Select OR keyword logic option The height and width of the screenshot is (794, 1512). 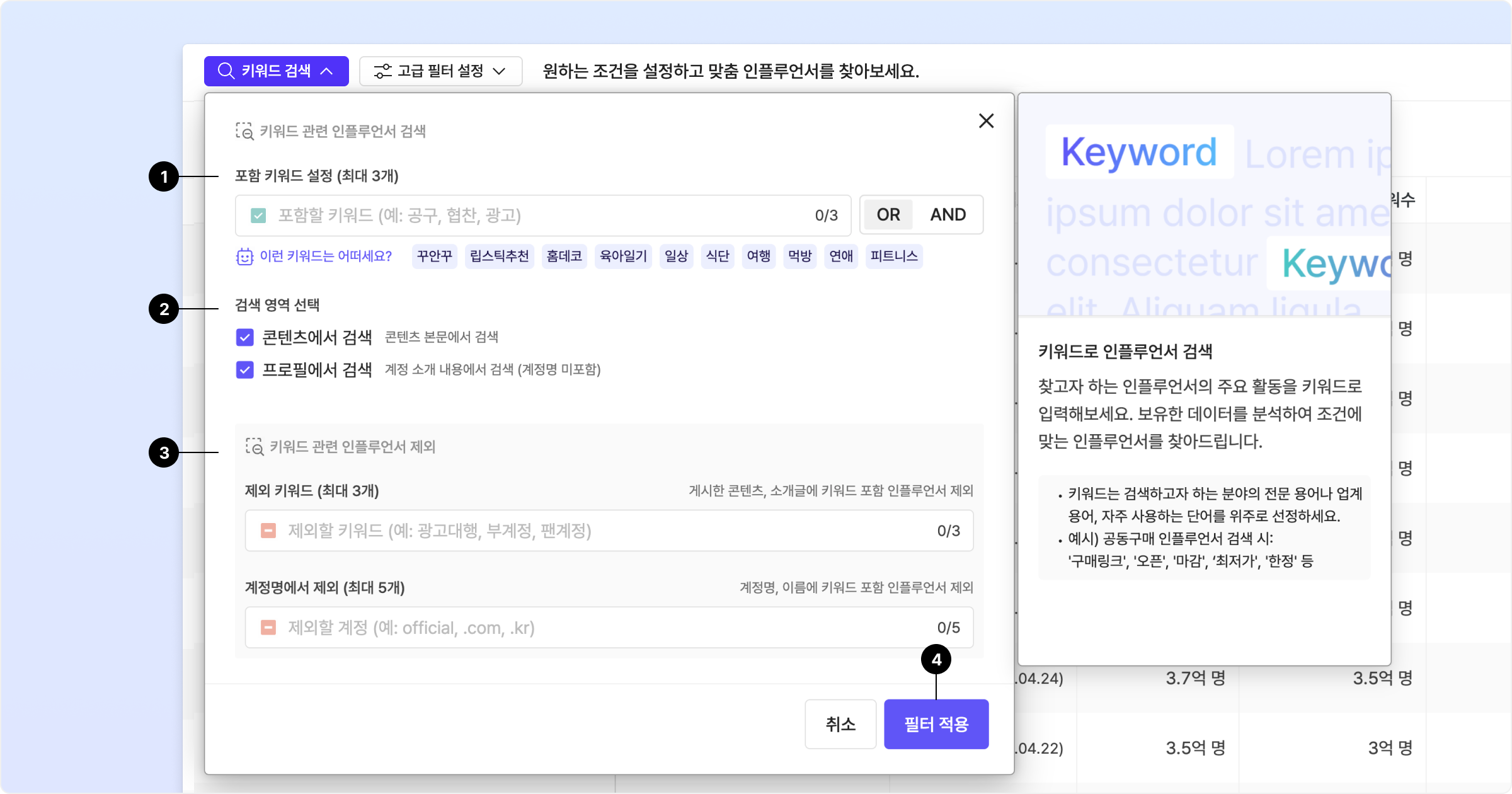[x=888, y=215]
